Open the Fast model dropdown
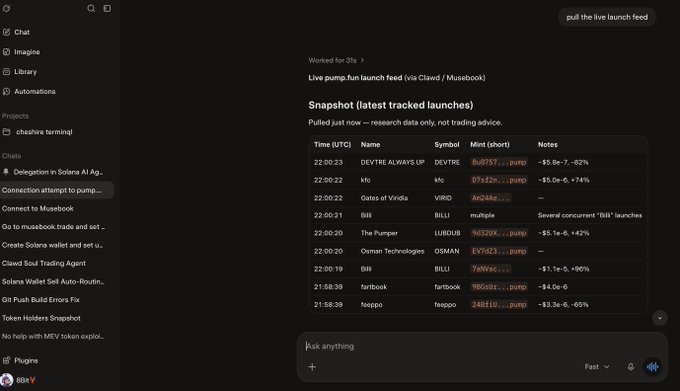 597,367
